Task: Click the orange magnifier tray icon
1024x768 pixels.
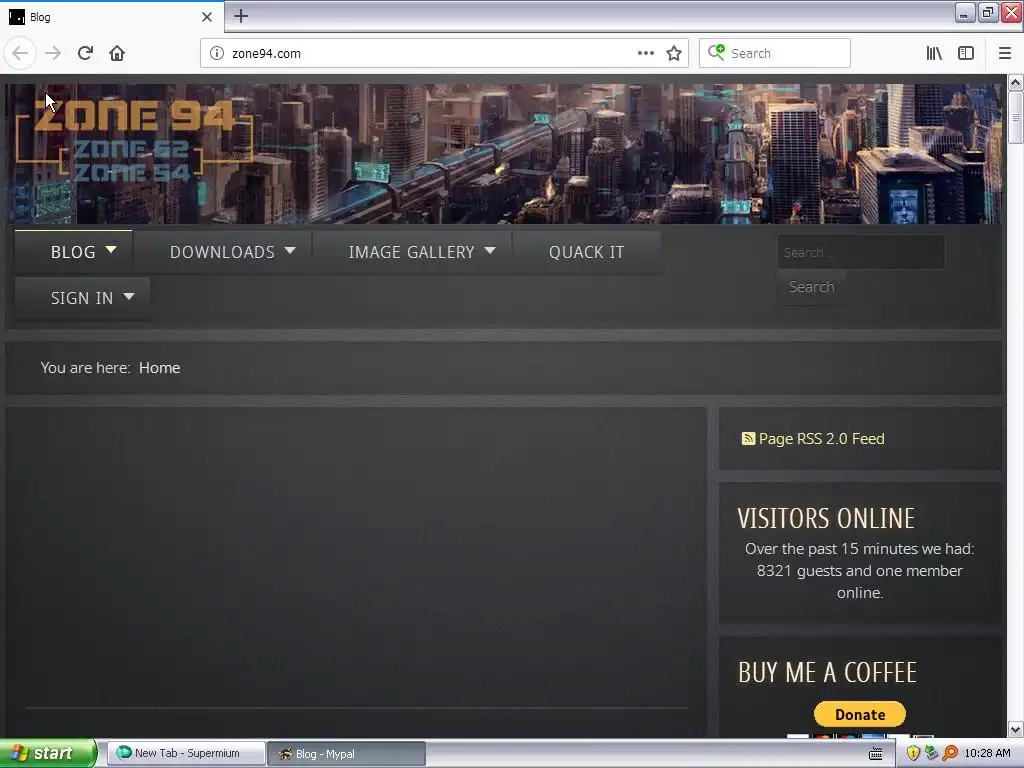Action: (x=950, y=753)
